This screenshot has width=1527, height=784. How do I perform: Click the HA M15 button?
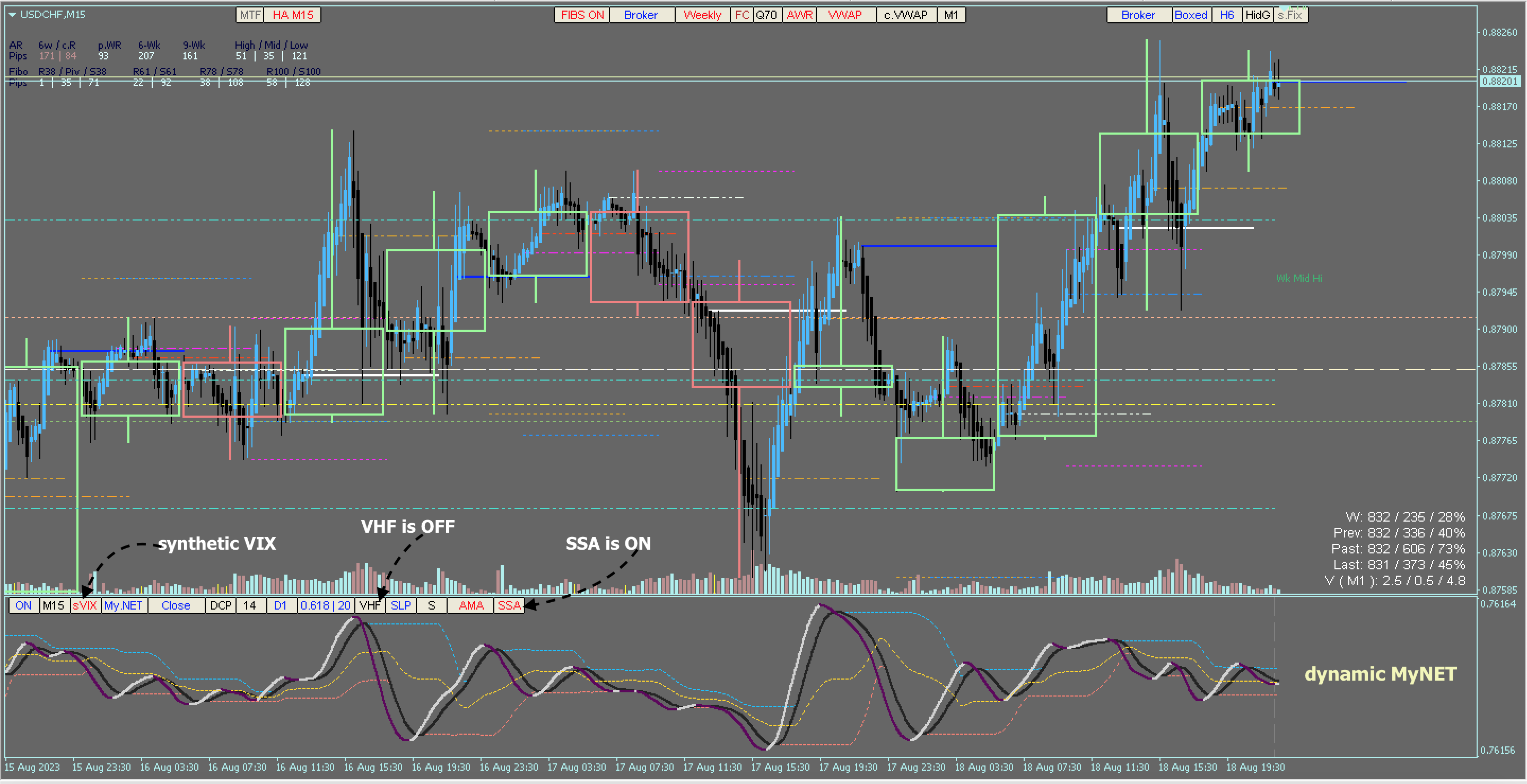click(292, 15)
